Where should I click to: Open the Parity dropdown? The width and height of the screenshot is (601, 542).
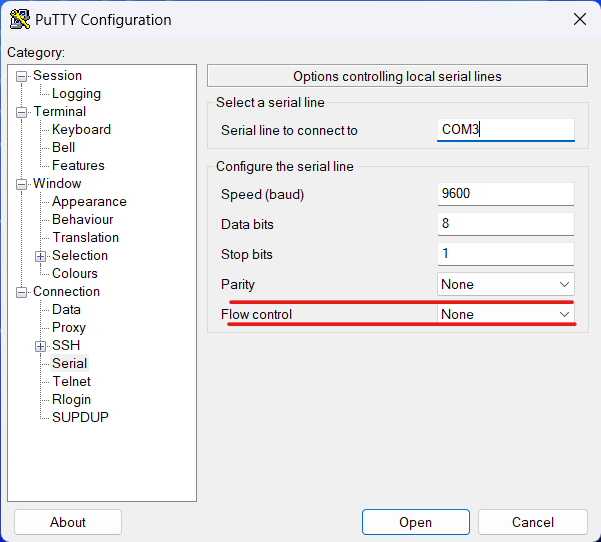point(506,284)
